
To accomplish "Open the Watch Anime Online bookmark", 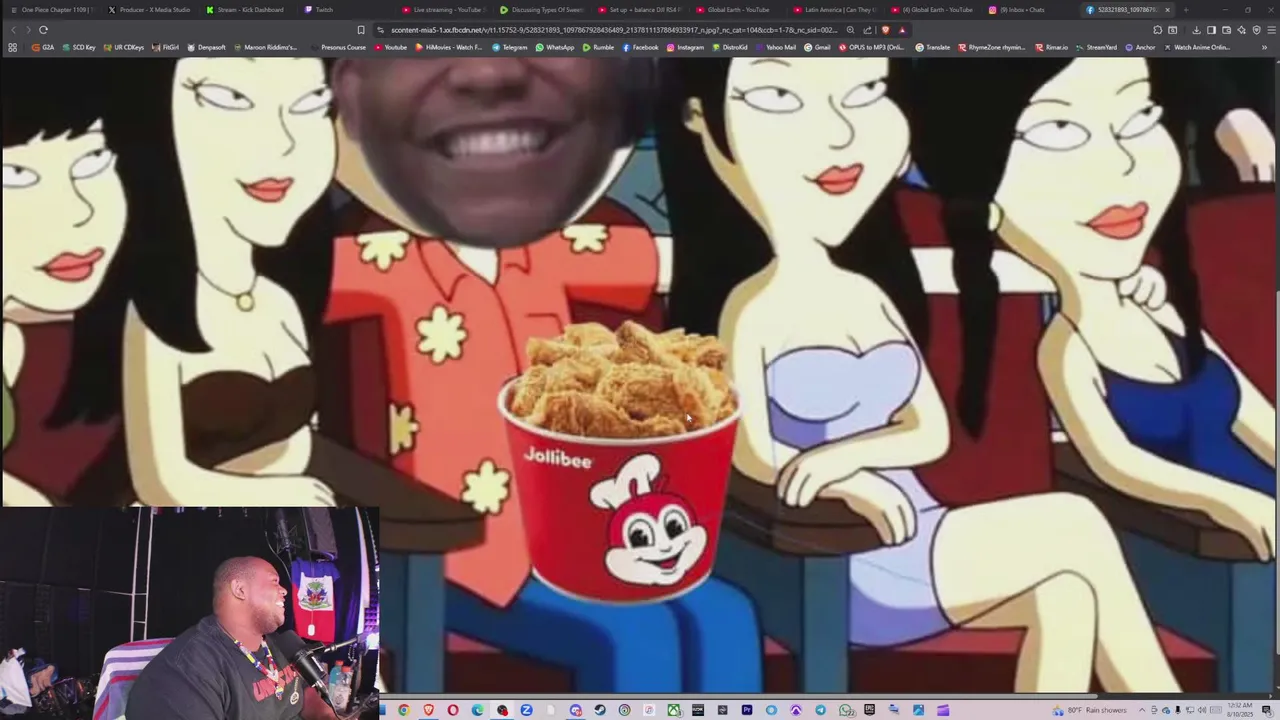I will point(1196,47).
